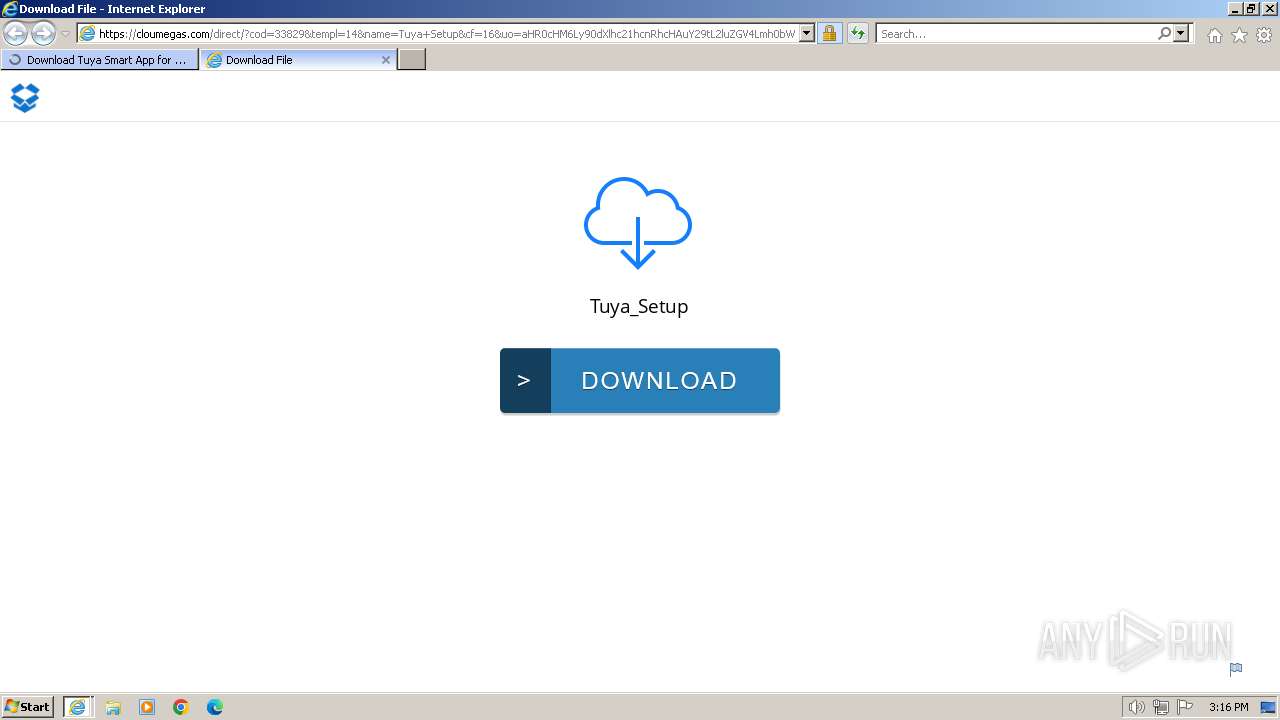Go back with the browser Back button

15,33
